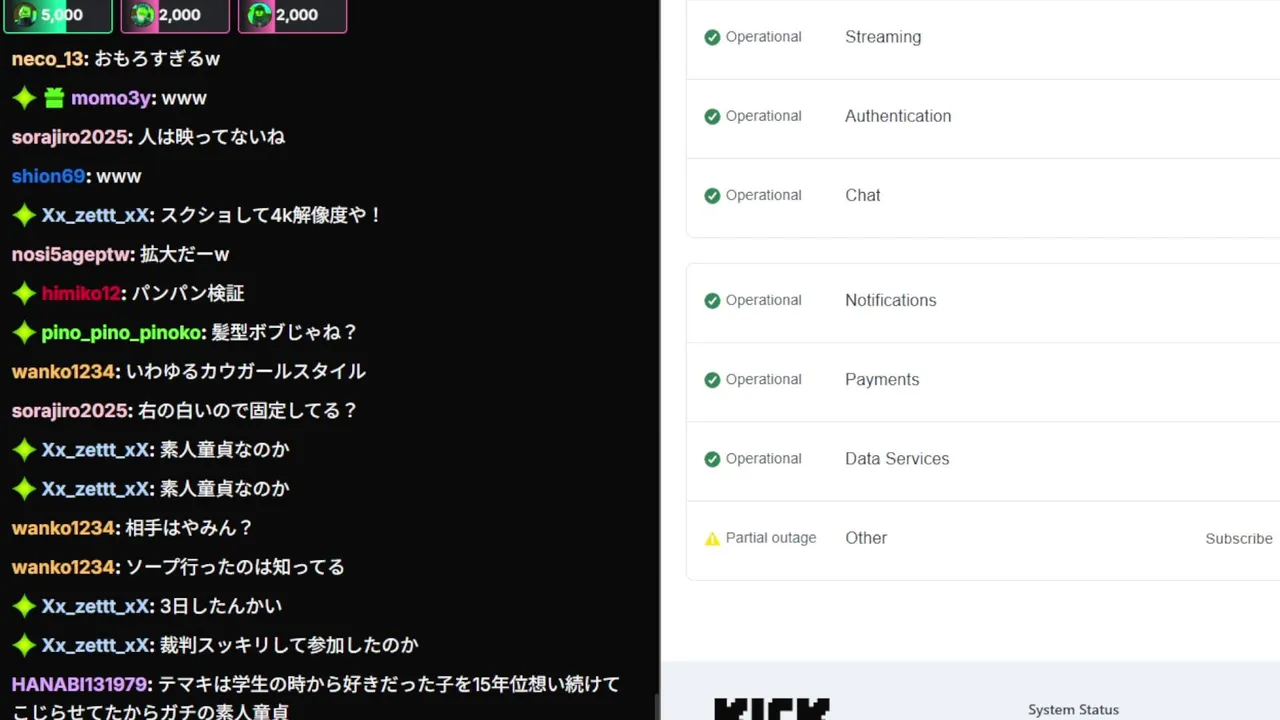Viewport: 1280px width, 720px height.
Task: Open HANABI131979's user card
Action: coord(79,685)
